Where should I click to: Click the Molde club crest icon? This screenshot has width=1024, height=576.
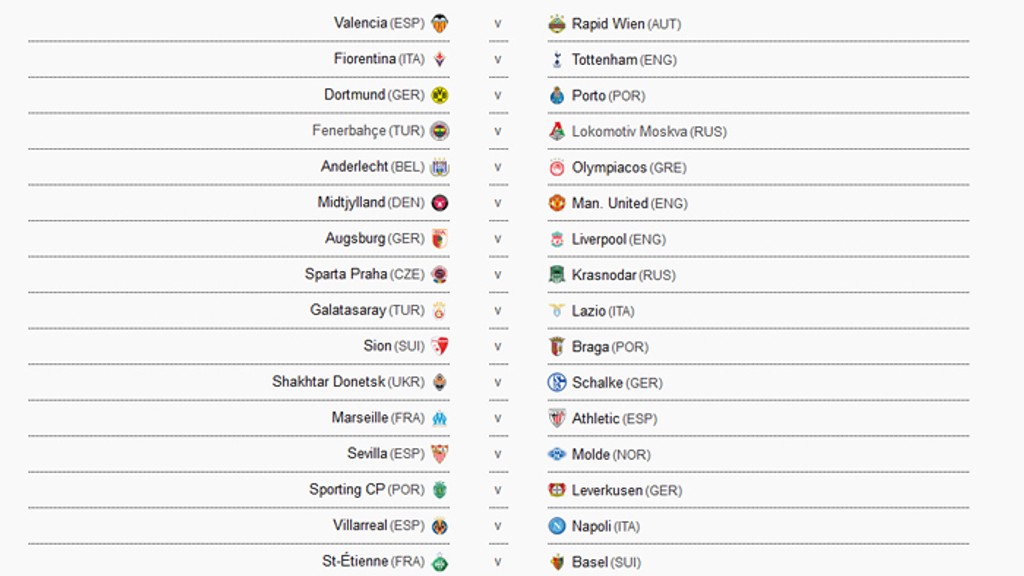[557, 454]
